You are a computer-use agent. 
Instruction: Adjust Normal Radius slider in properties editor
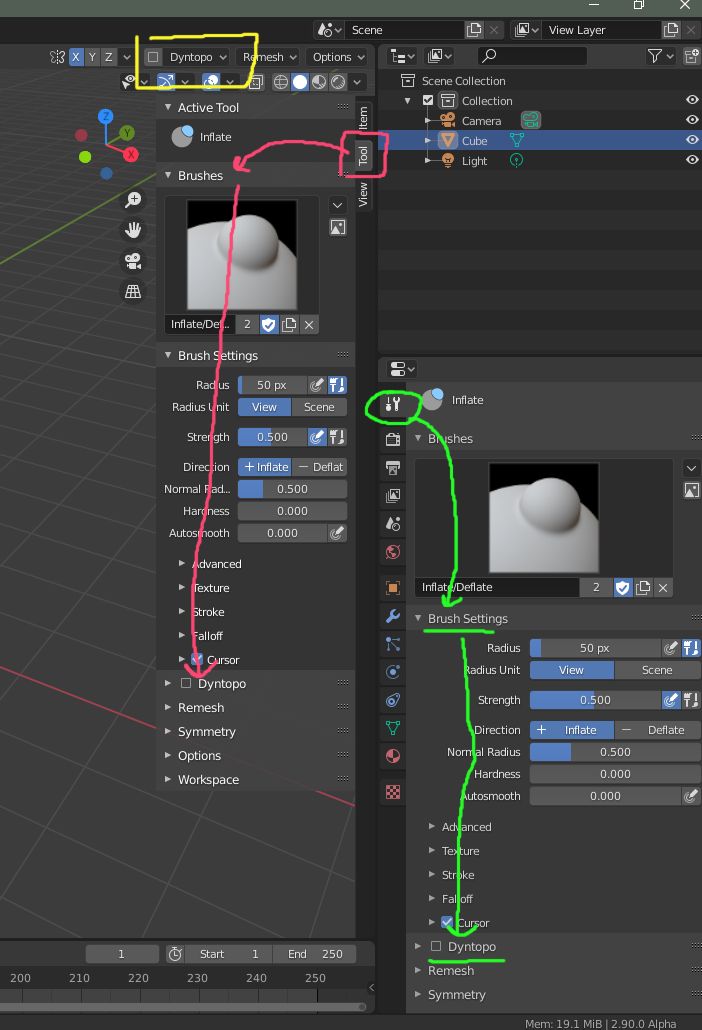click(x=615, y=752)
